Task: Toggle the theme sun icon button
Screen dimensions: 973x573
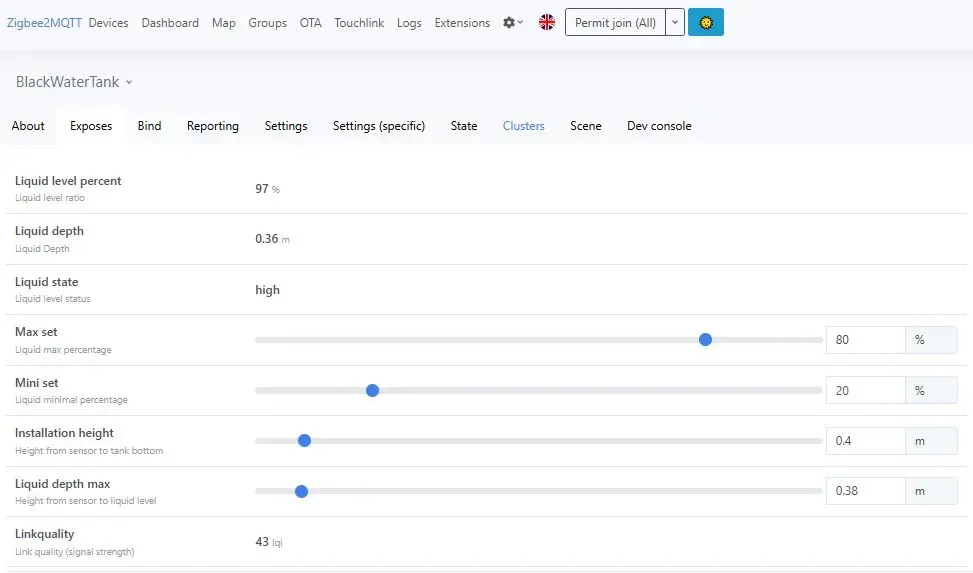Action: coord(706,23)
